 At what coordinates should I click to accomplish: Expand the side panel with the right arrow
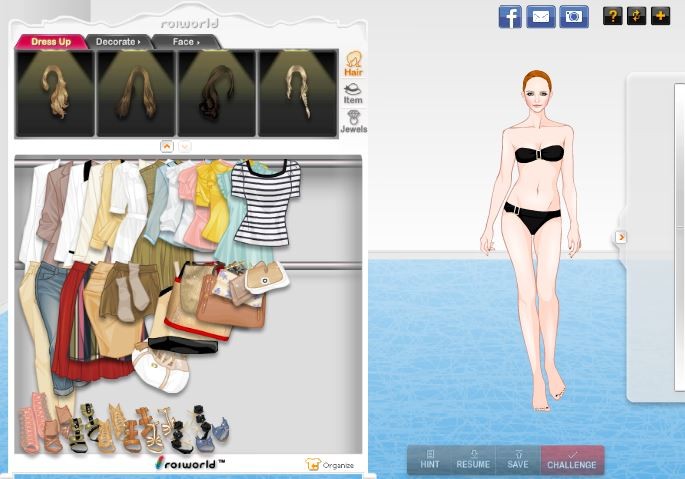click(x=621, y=237)
